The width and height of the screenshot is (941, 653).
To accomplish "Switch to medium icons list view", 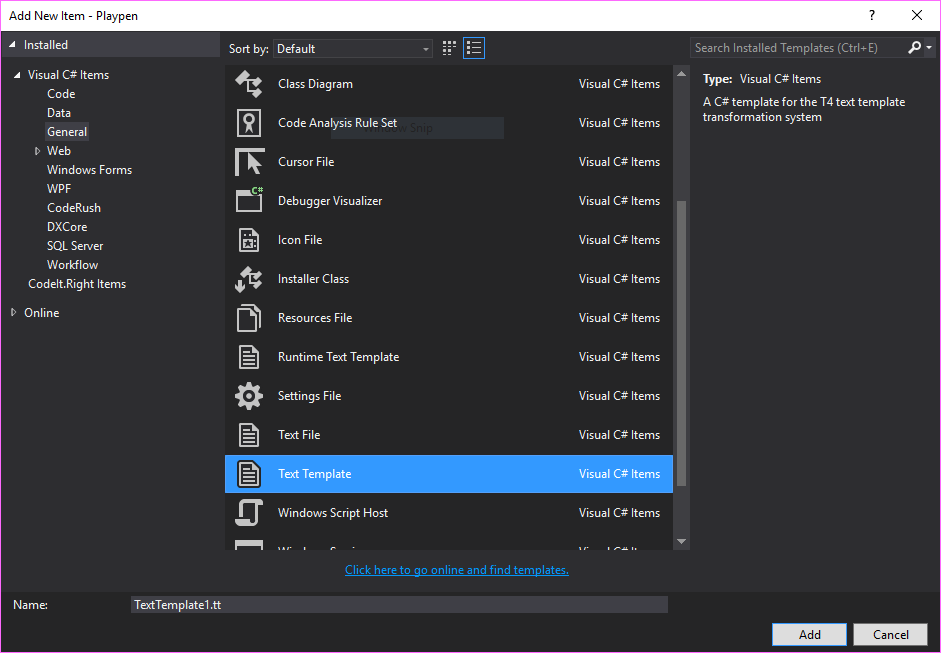I will pyautogui.click(x=474, y=48).
